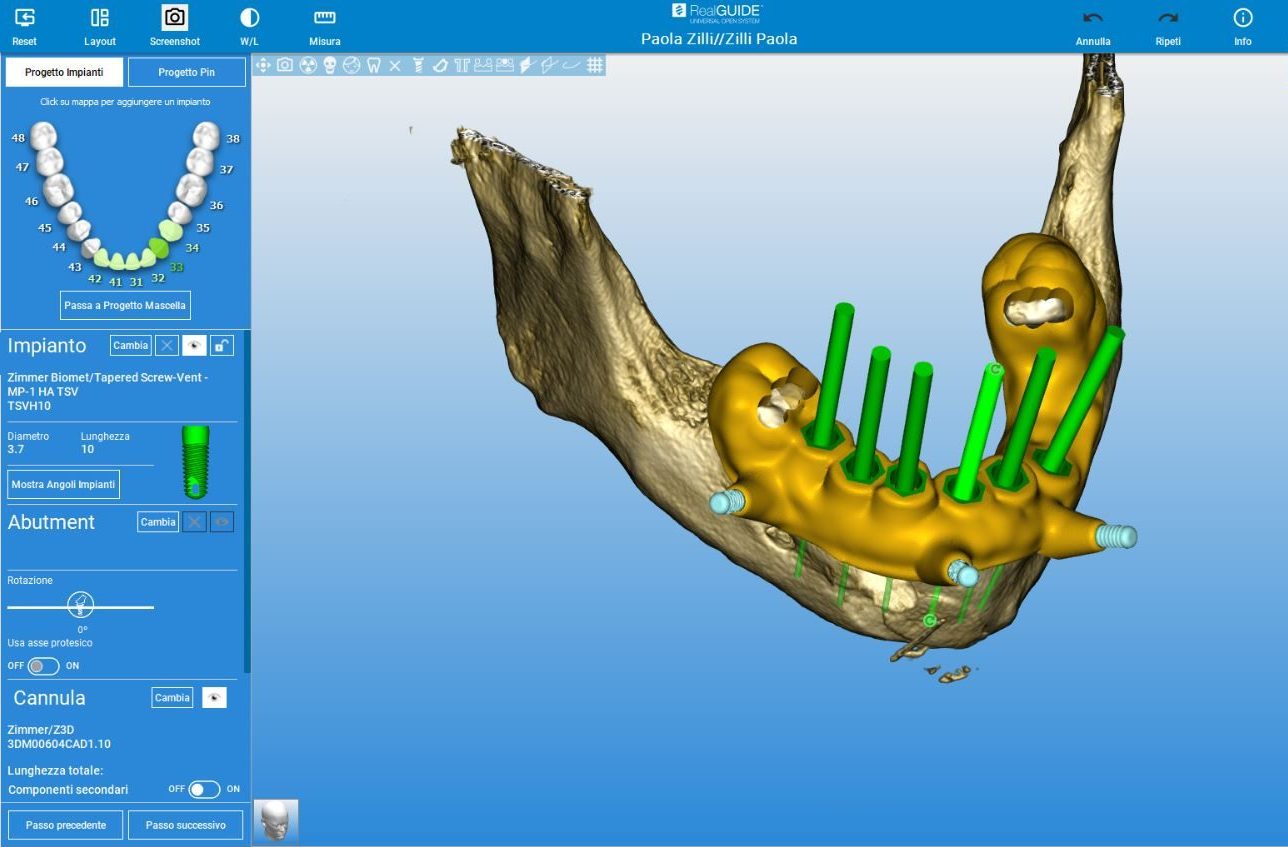
Task: Select the Misura ruler tool
Action: pyautogui.click(x=325, y=18)
